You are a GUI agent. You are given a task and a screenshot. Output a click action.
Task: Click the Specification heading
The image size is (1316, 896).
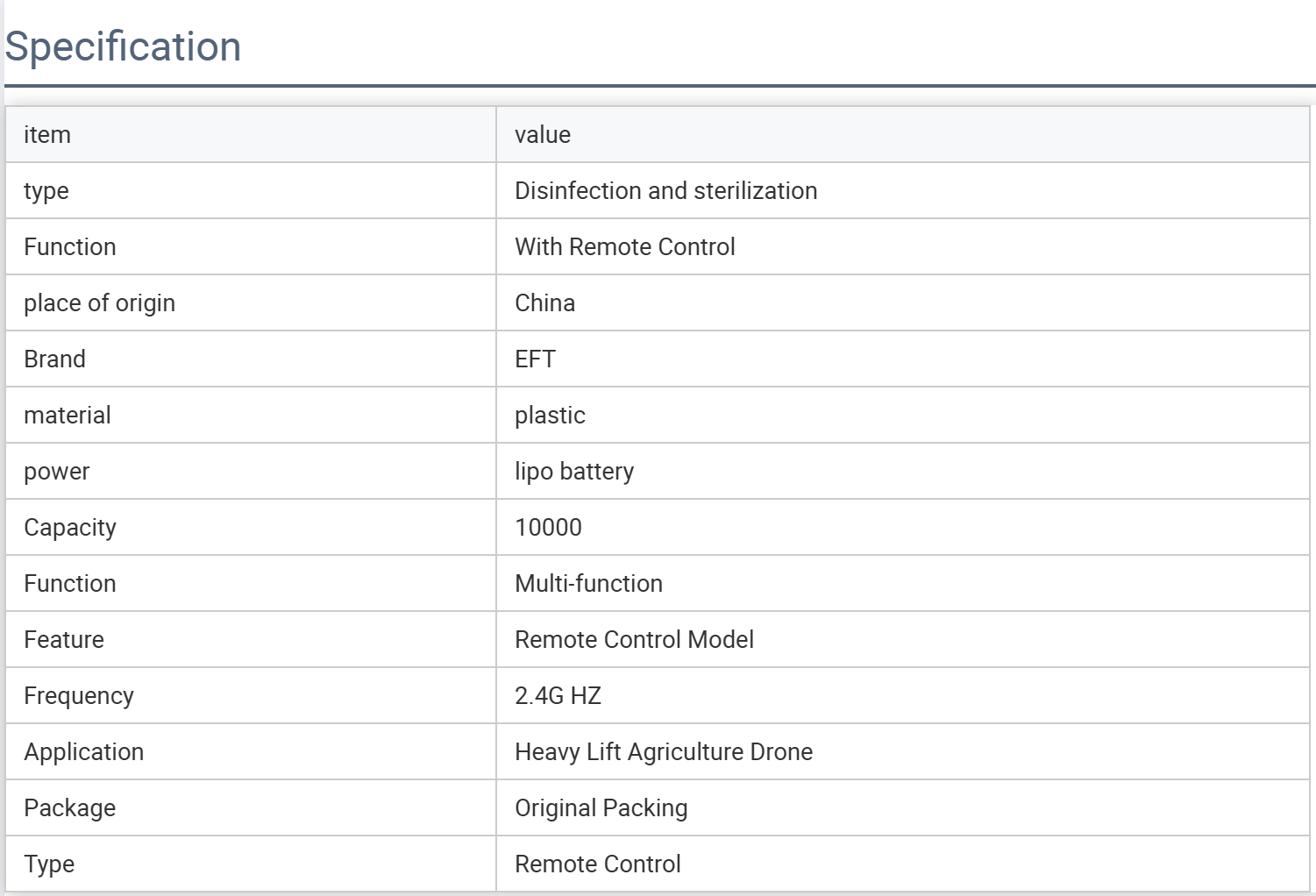pyautogui.click(x=123, y=46)
